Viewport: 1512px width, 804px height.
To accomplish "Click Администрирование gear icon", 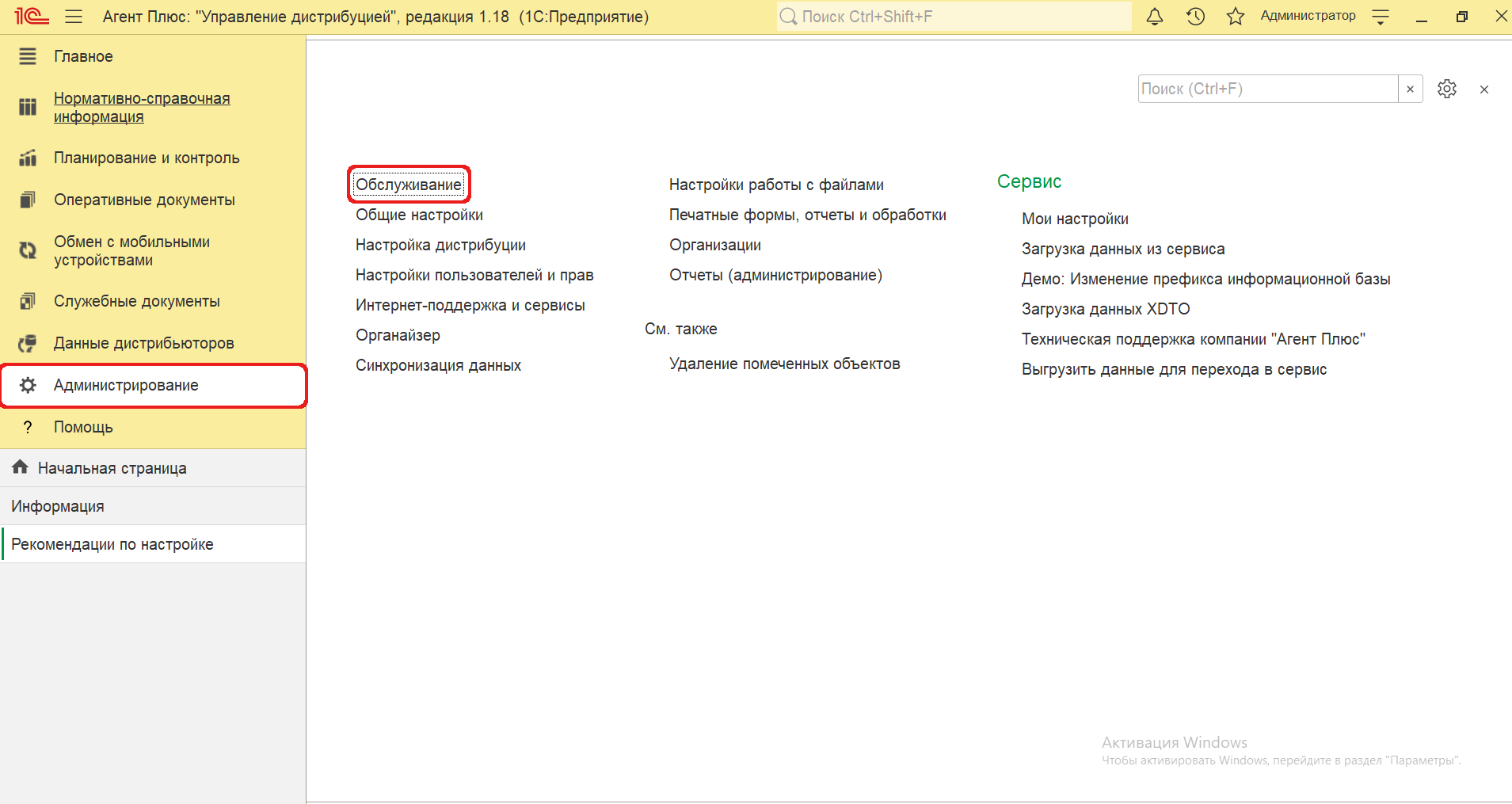I will pyautogui.click(x=28, y=385).
